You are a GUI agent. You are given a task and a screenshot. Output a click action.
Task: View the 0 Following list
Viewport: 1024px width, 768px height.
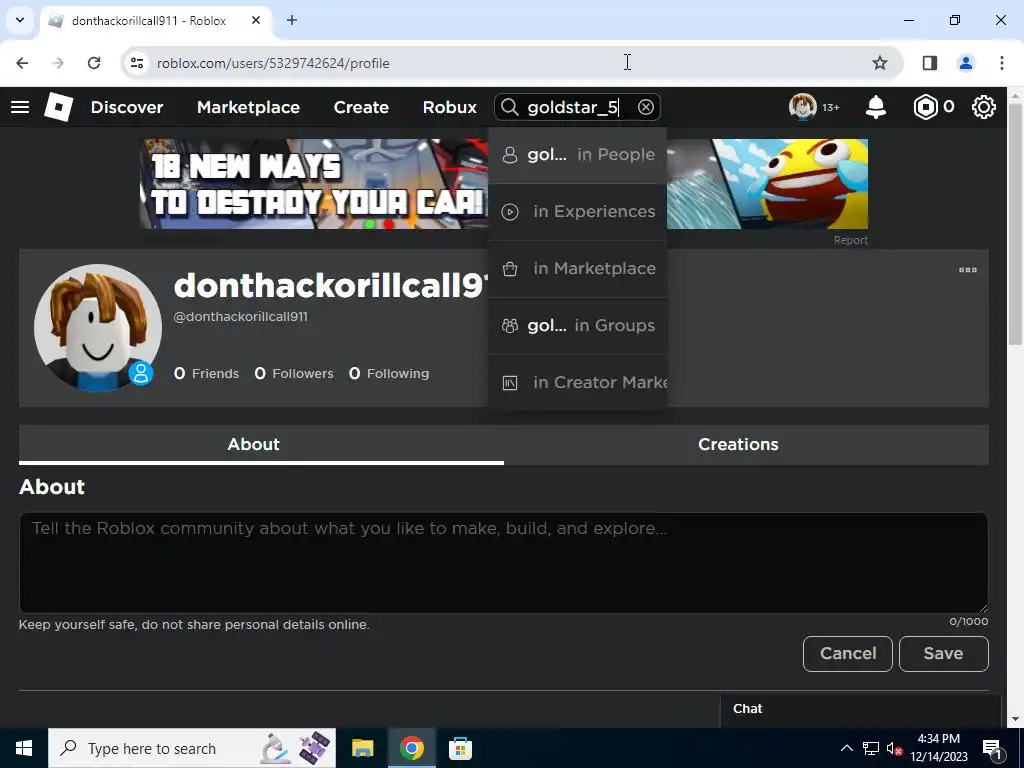pos(389,374)
